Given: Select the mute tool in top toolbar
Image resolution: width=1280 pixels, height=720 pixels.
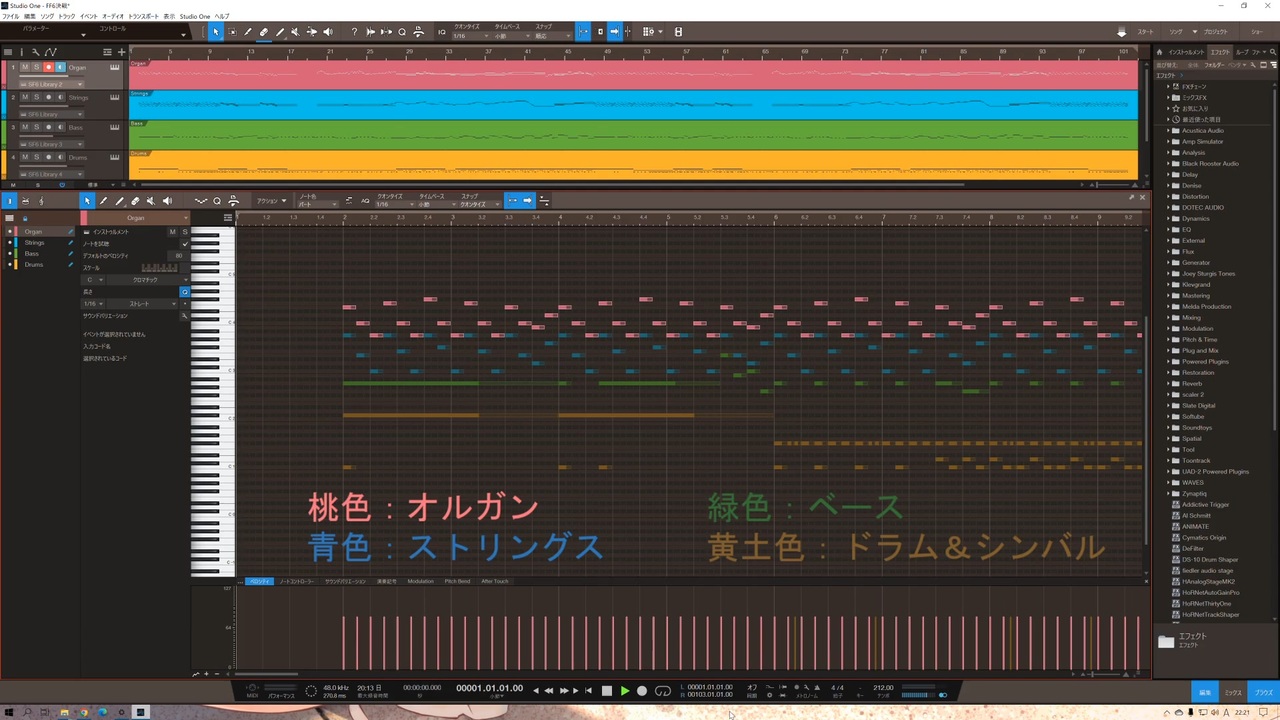Looking at the screenshot, I should 296,32.
